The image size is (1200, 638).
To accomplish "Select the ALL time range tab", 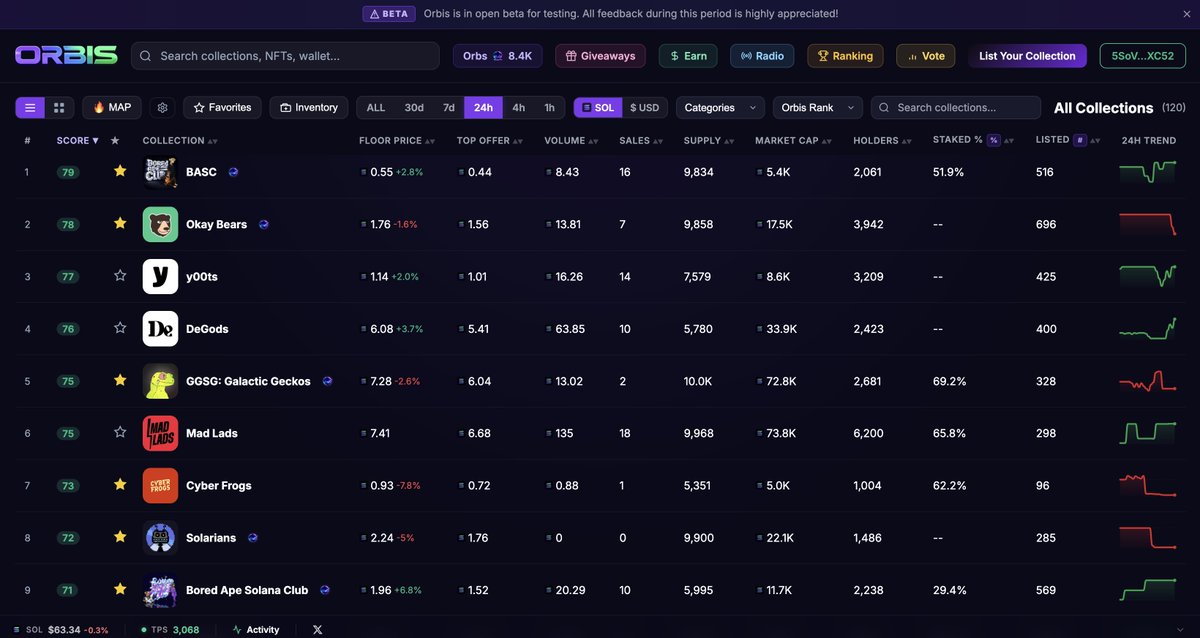I will point(376,107).
